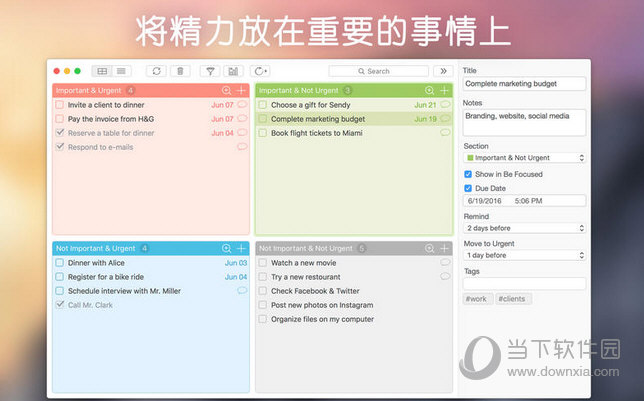Image resolution: width=644 pixels, height=401 pixels.
Task: Check off Dinner with Alice
Action: [60, 263]
